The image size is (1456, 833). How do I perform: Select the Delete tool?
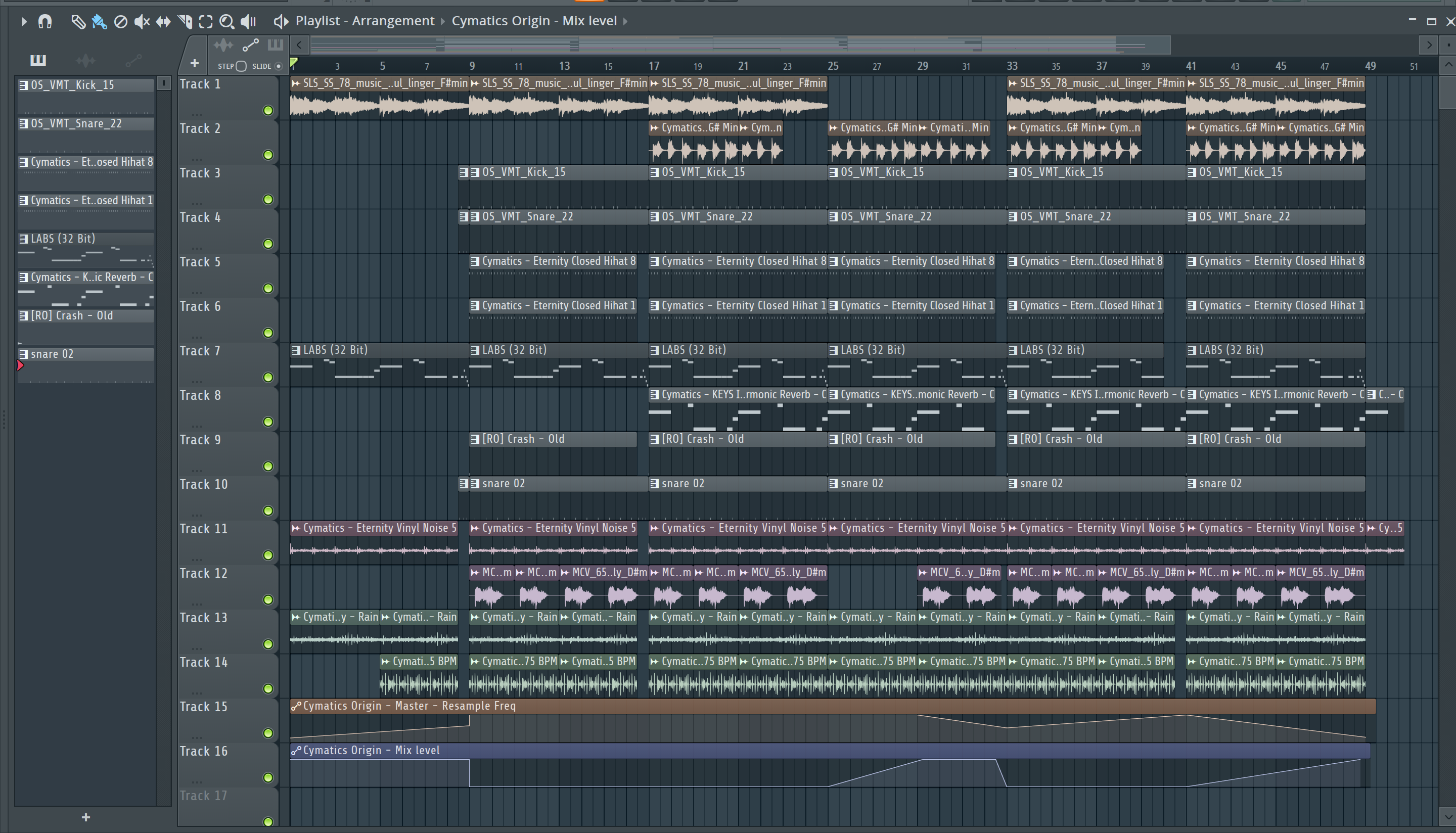[120, 21]
